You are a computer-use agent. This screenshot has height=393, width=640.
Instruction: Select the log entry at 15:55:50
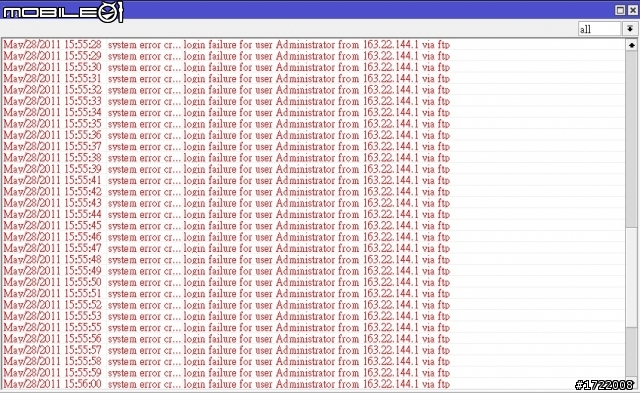(313, 282)
